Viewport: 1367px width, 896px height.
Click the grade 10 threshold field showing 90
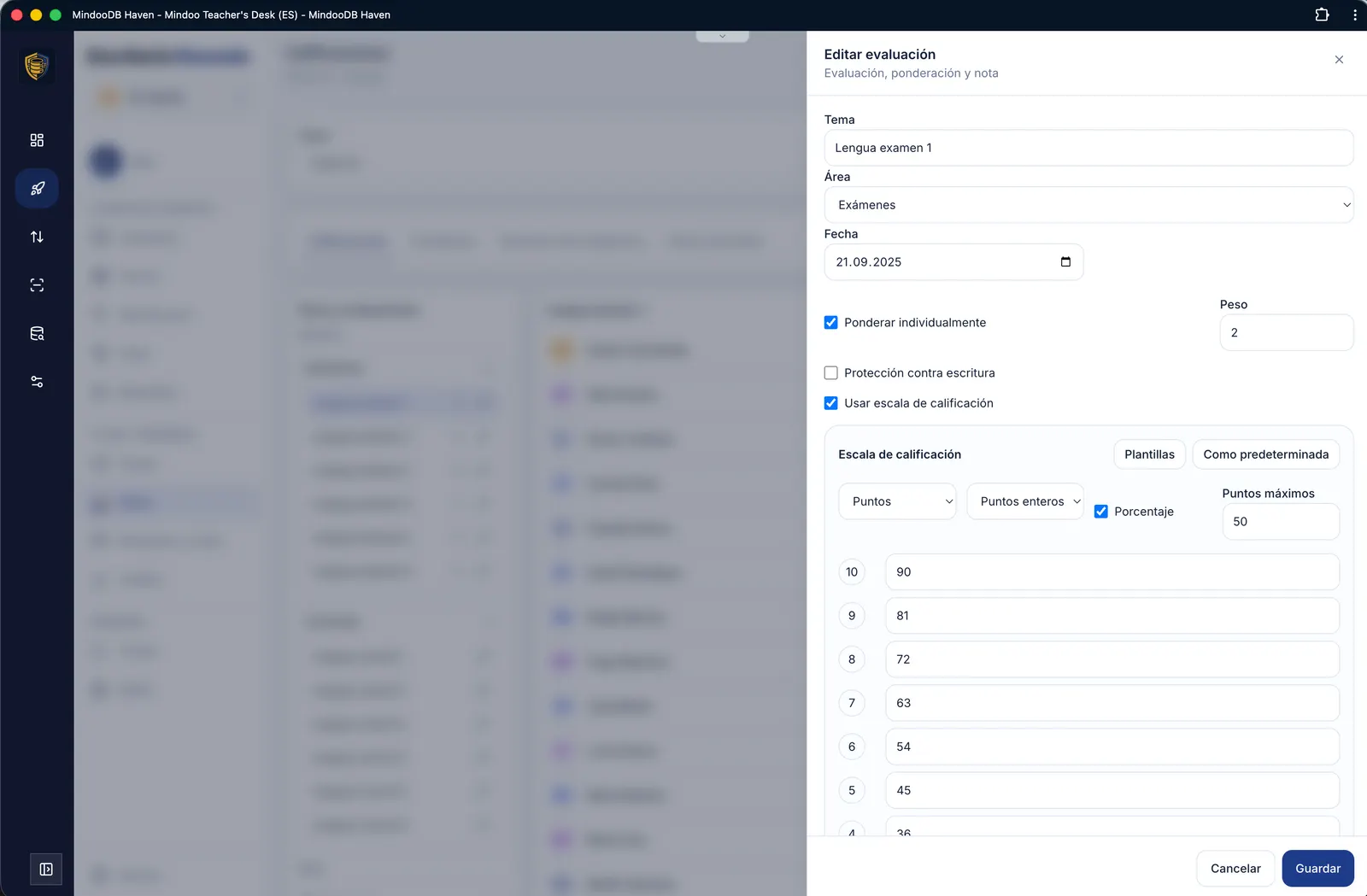tap(1112, 572)
